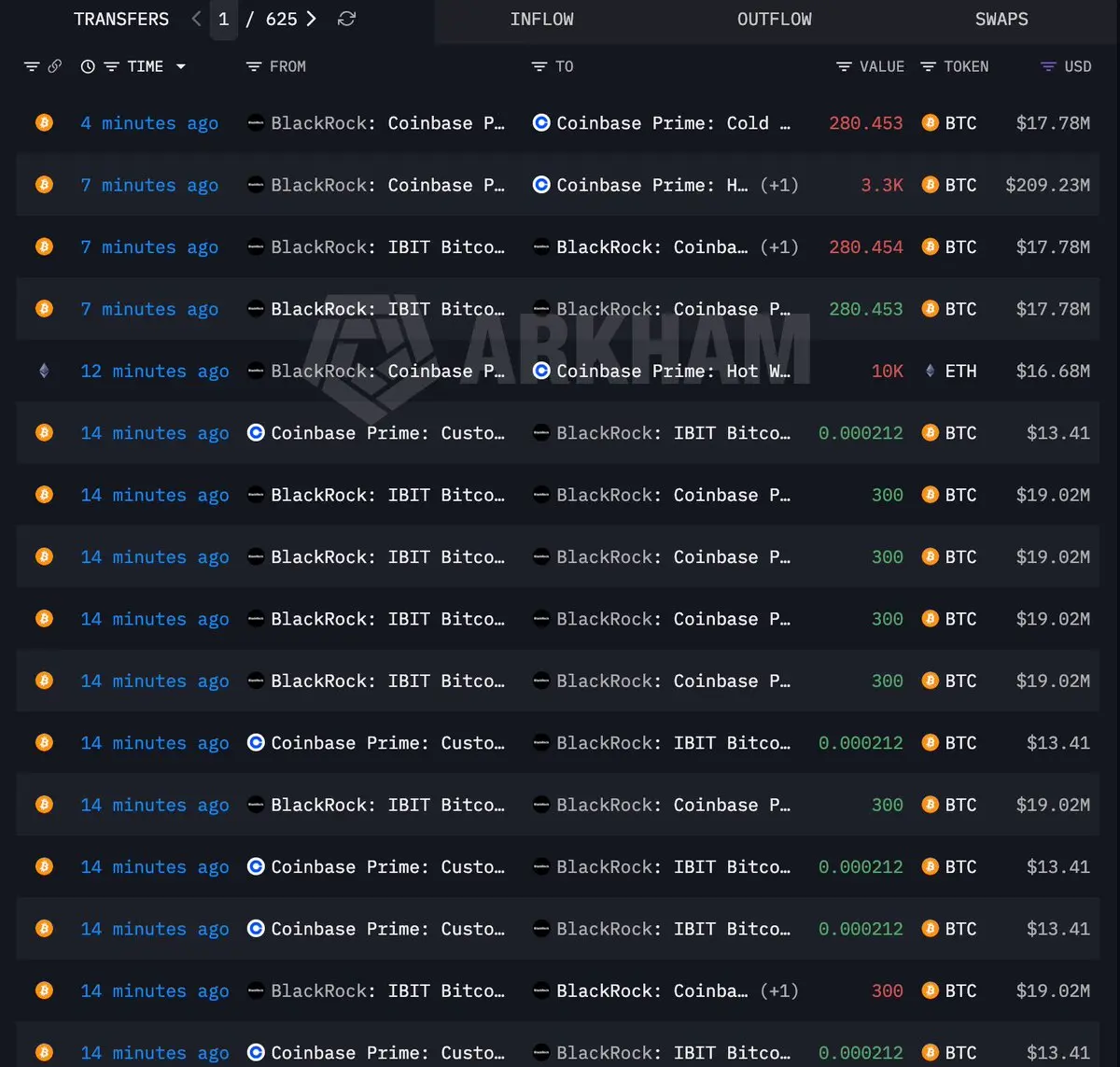Open the TO column filter

pyautogui.click(x=539, y=66)
